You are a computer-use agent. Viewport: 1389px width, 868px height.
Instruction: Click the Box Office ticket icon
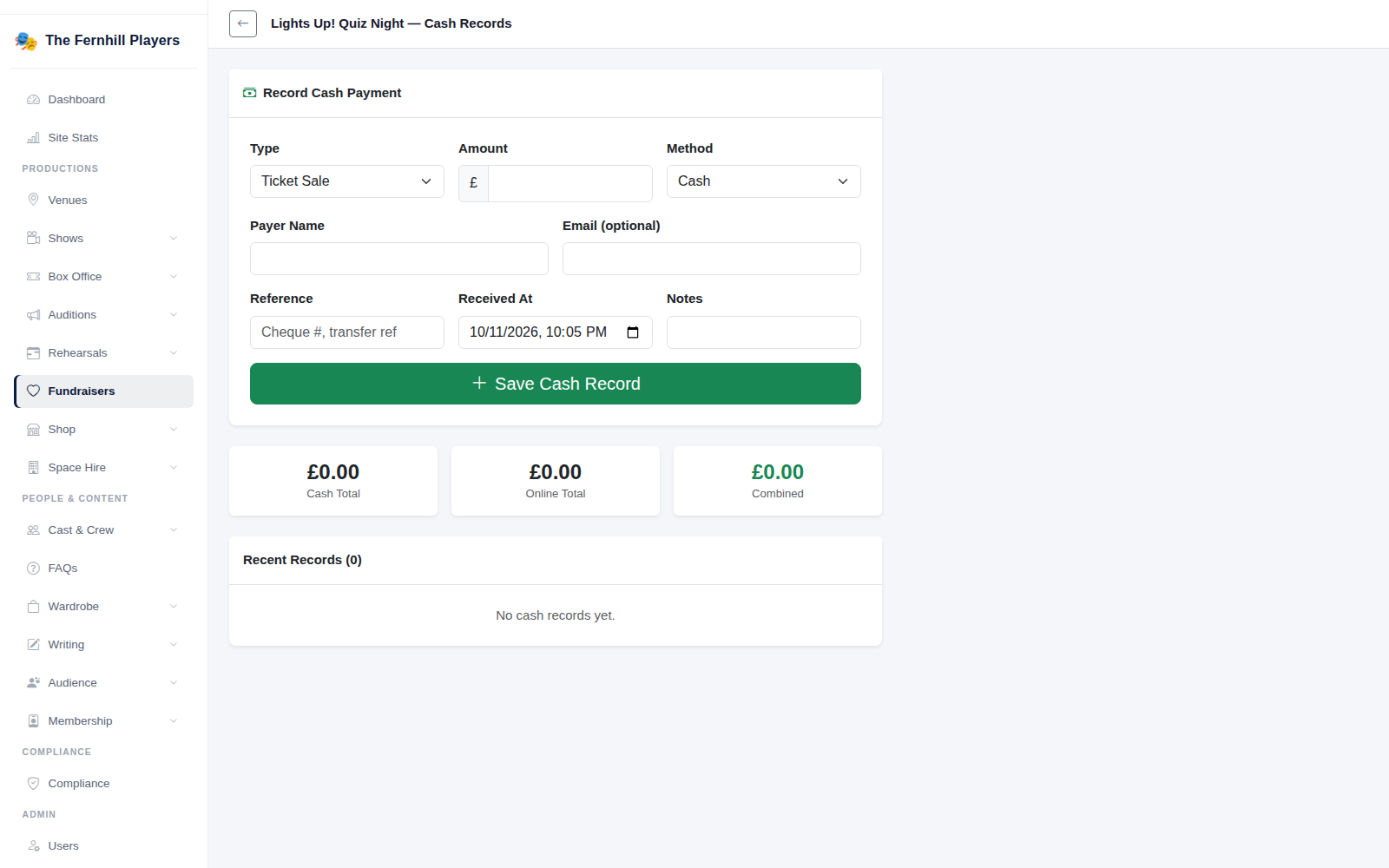click(33, 277)
